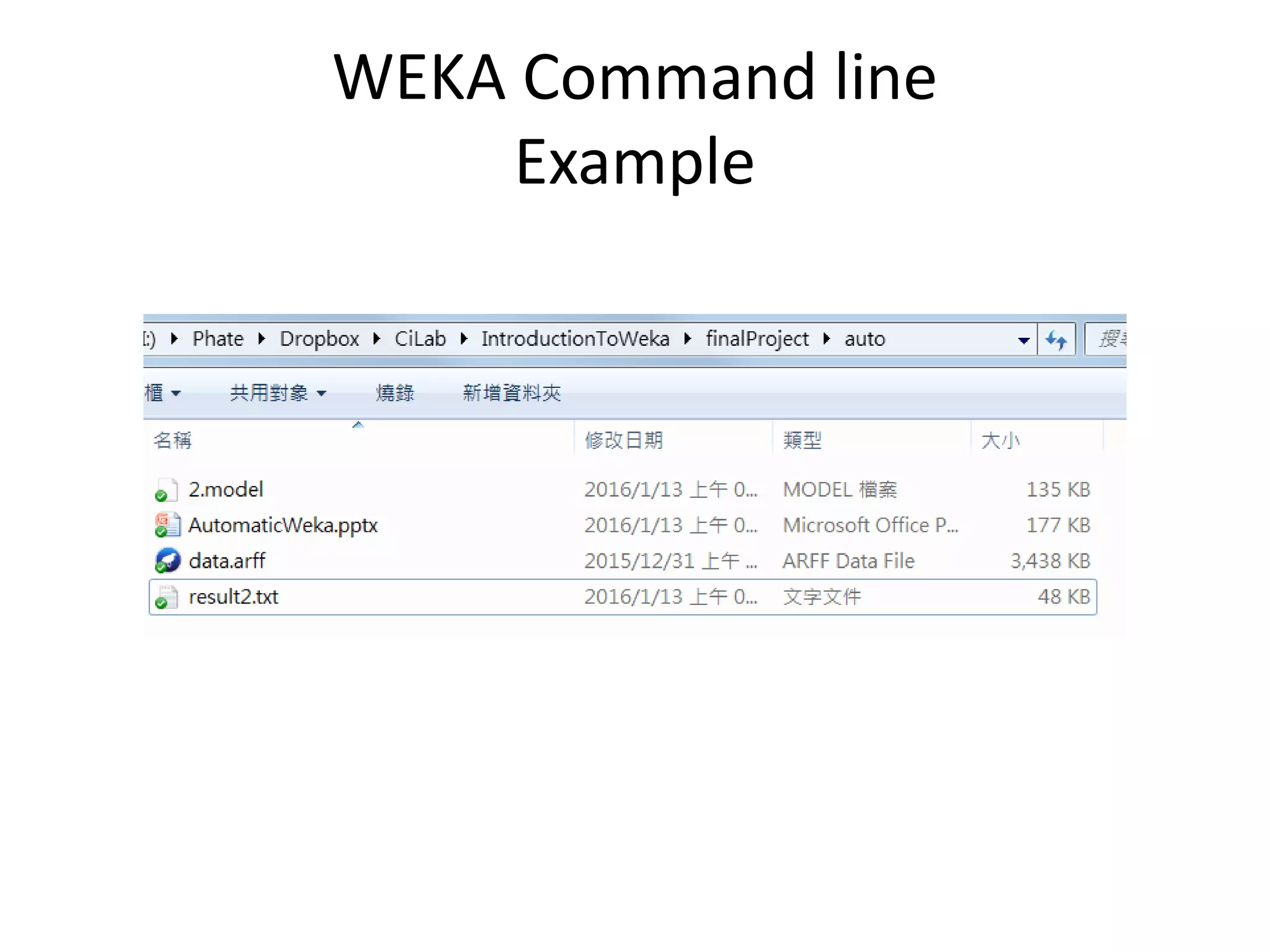Go to finalProject folder in breadcrumb

tap(757, 339)
